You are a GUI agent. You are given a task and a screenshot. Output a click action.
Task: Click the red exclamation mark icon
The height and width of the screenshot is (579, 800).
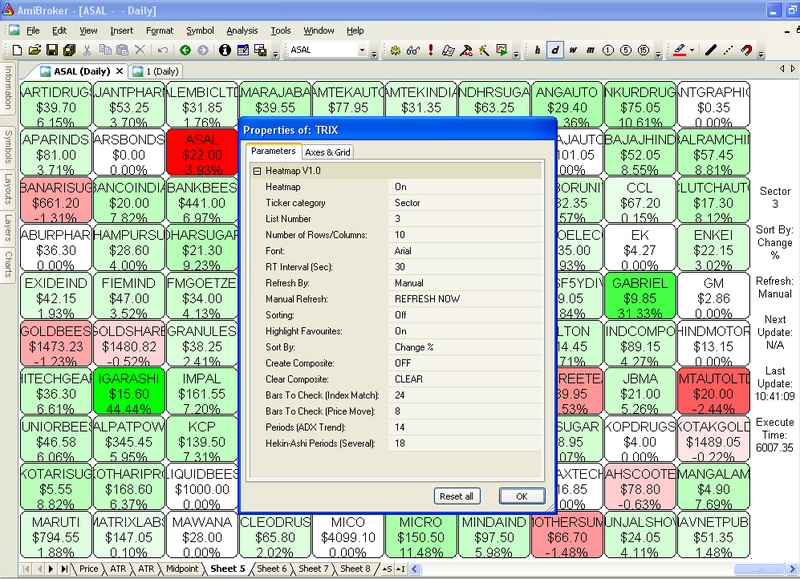[x=431, y=50]
